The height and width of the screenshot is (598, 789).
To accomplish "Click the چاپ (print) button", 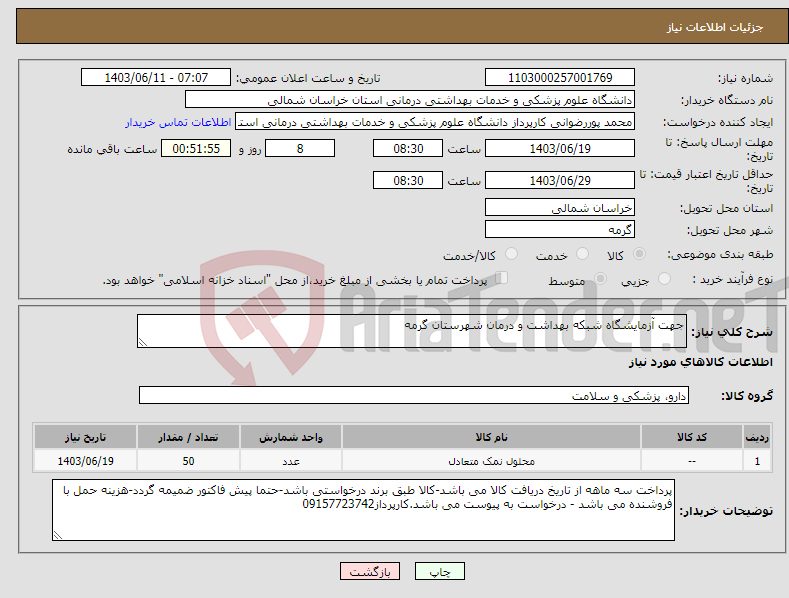I will pyautogui.click(x=439, y=571).
